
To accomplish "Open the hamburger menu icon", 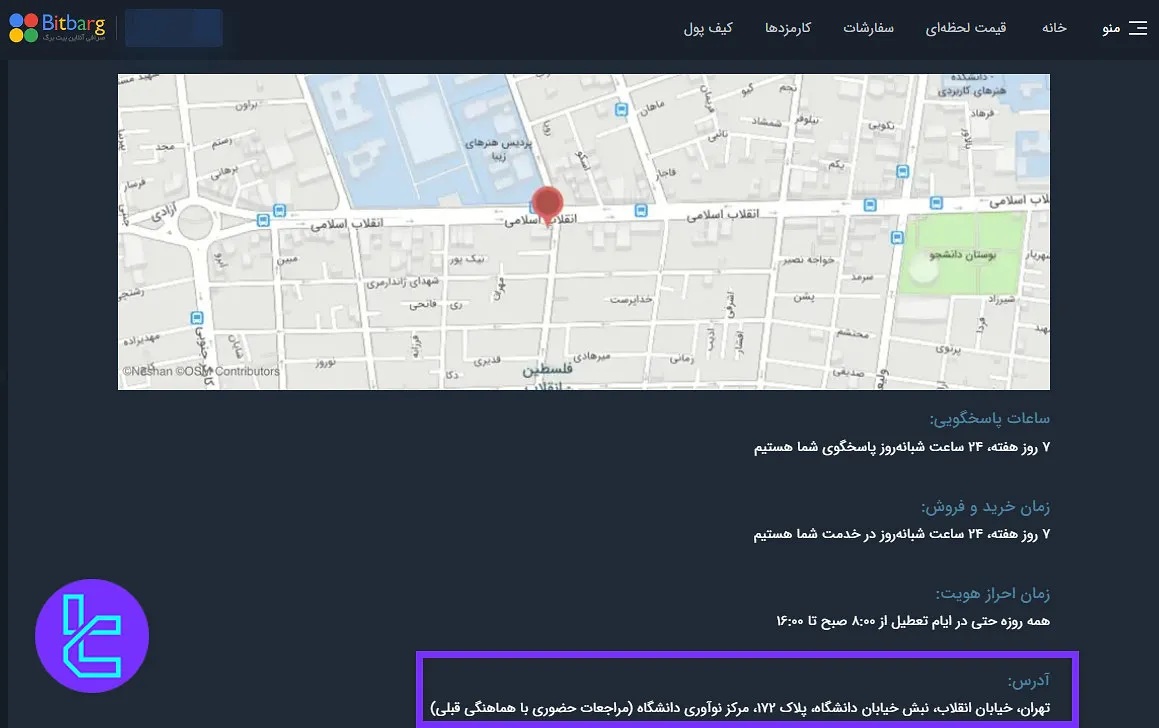I will 1137,28.
